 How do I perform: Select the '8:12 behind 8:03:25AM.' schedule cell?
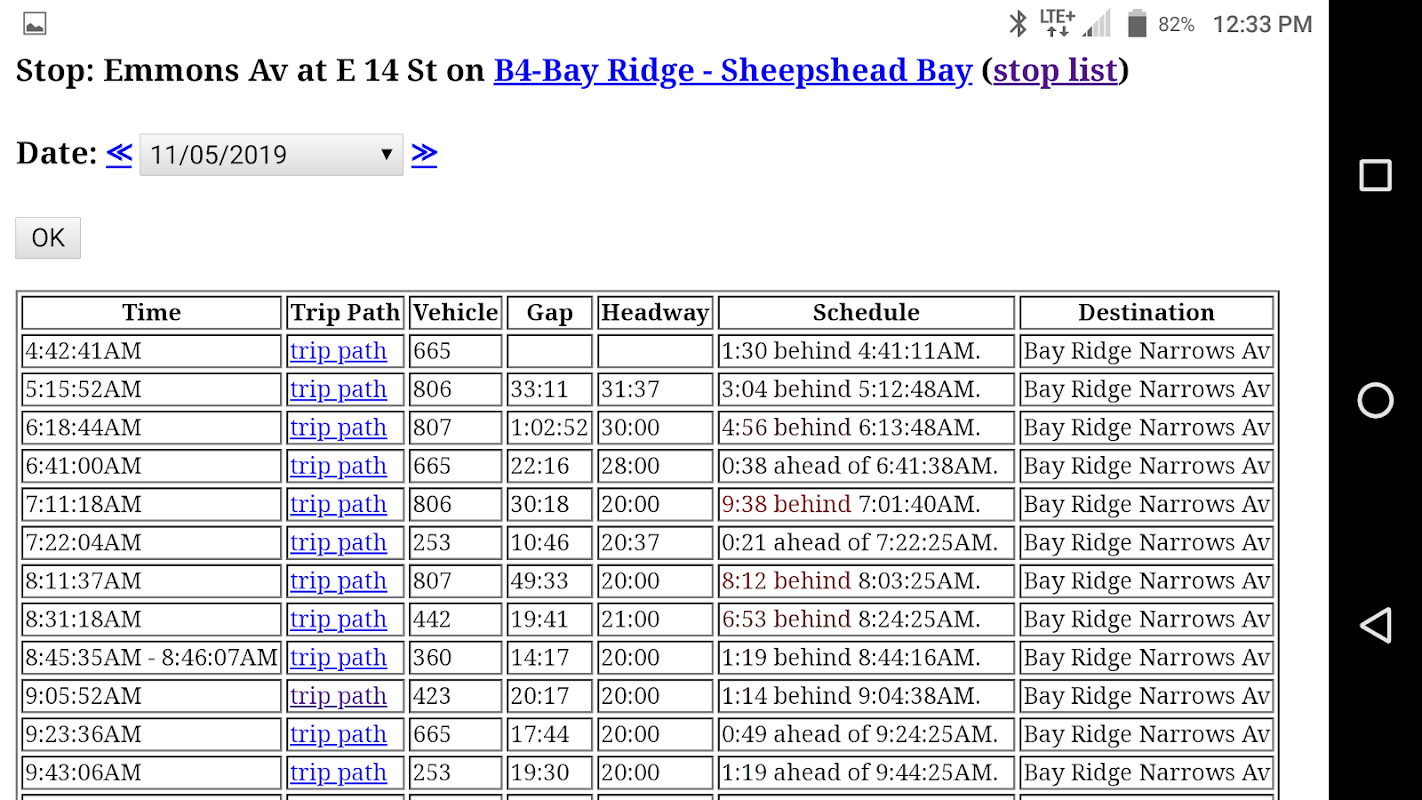[866, 581]
